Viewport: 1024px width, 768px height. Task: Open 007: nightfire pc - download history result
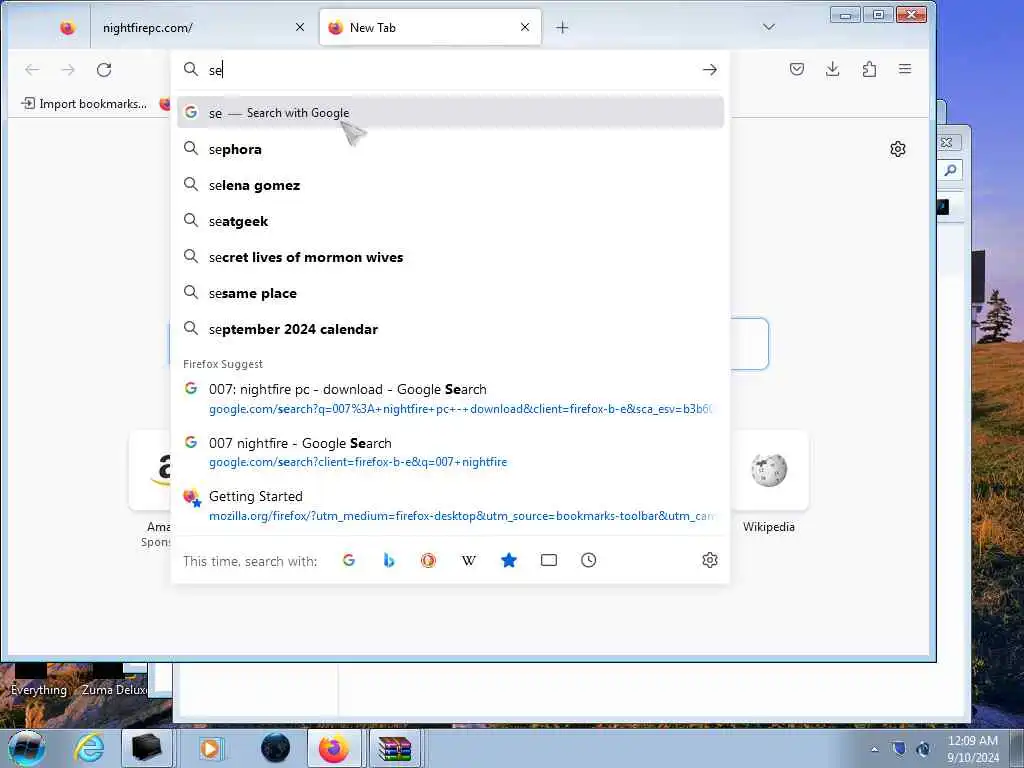click(451, 398)
